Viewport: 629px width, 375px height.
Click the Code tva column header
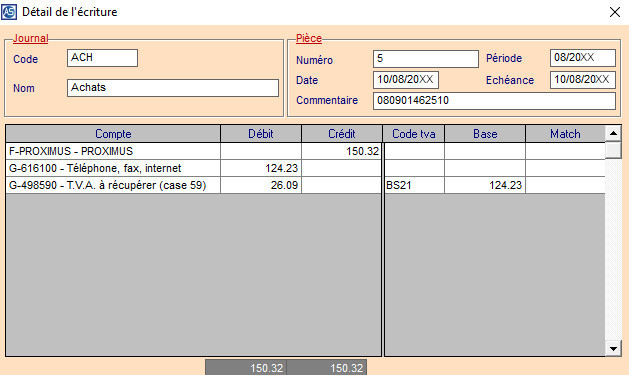tap(414, 134)
